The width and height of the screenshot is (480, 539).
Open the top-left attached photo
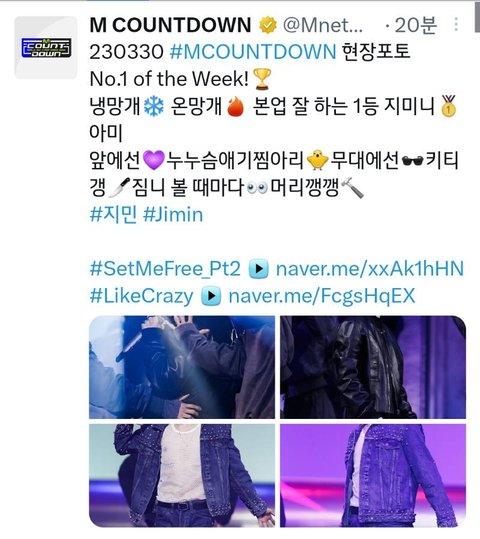182,367
